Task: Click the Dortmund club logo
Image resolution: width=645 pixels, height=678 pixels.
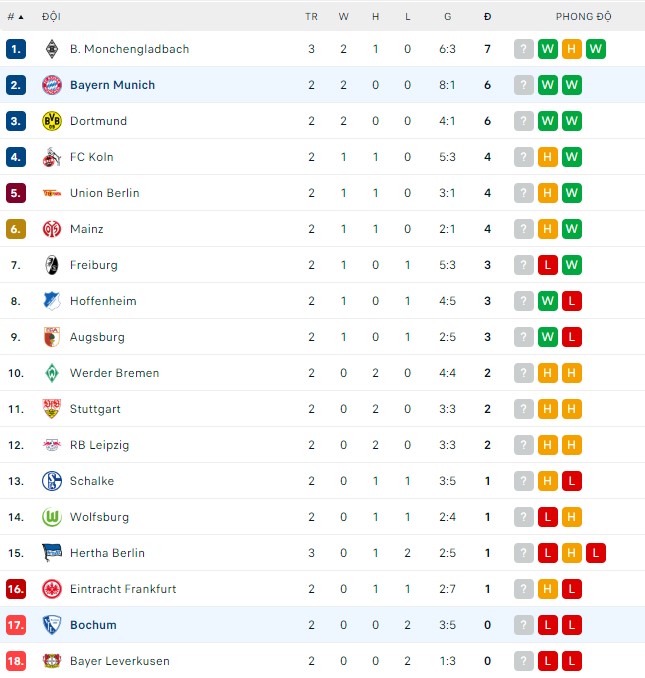Action: coord(52,121)
